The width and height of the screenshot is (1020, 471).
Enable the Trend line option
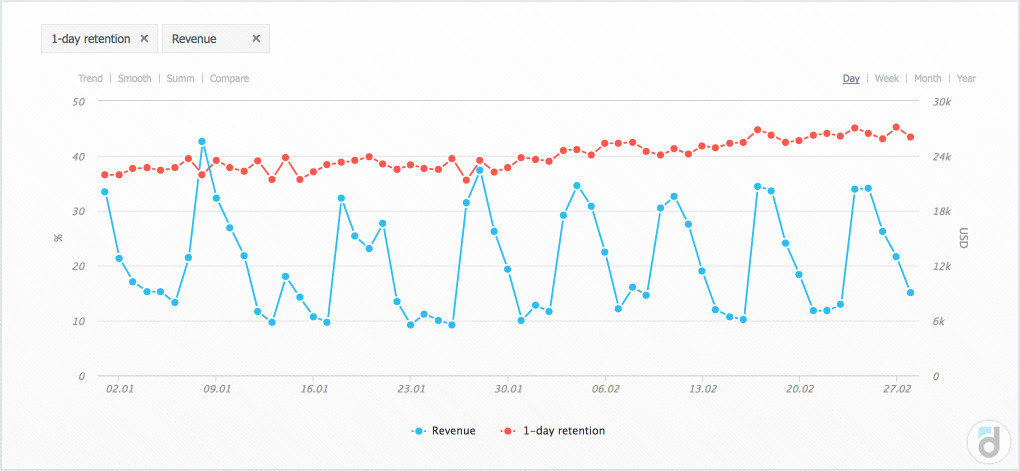click(90, 78)
